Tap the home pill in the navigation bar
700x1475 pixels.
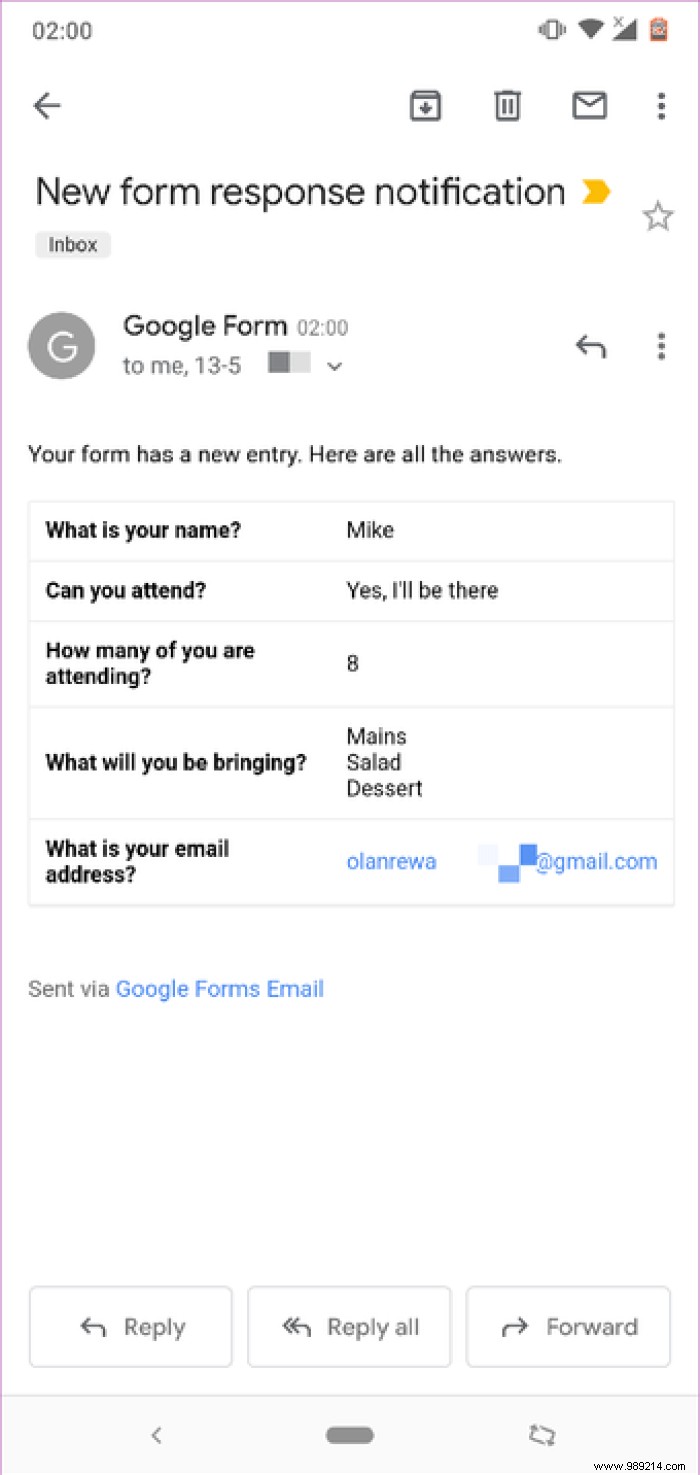click(349, 1434)
